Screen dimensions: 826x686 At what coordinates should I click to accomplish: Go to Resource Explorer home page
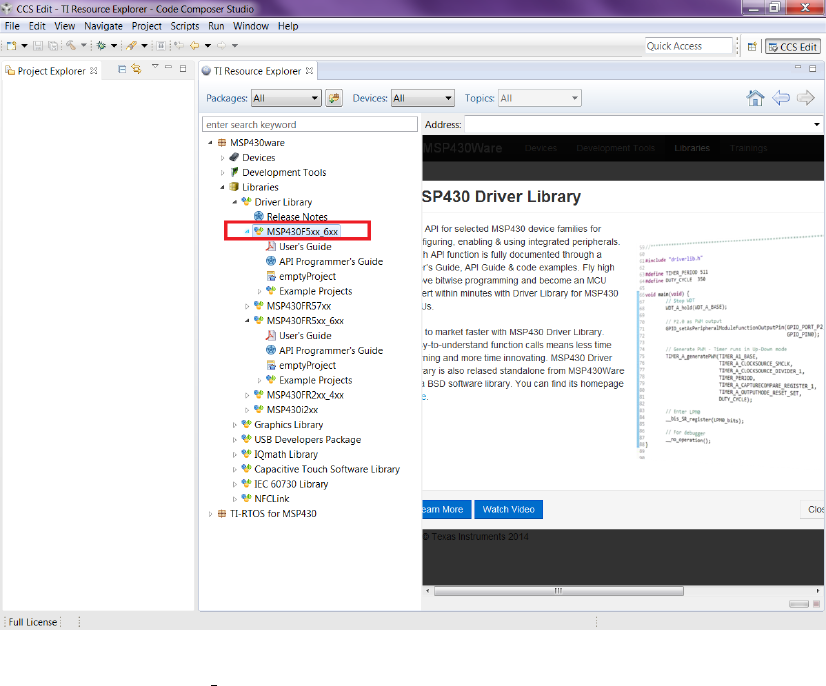(x=755, y=98)
